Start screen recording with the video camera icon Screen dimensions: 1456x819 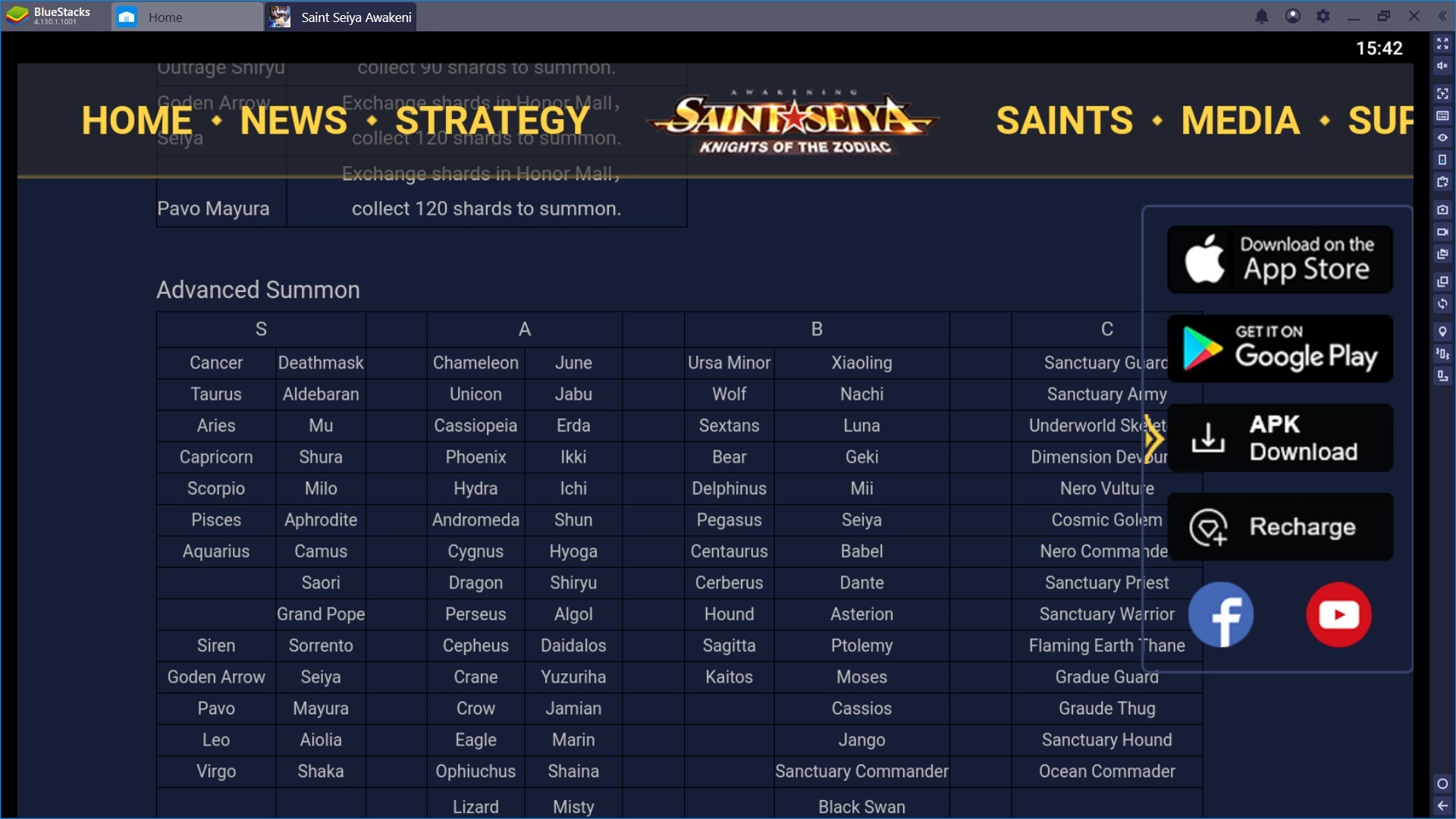(x=1442, y=232)
